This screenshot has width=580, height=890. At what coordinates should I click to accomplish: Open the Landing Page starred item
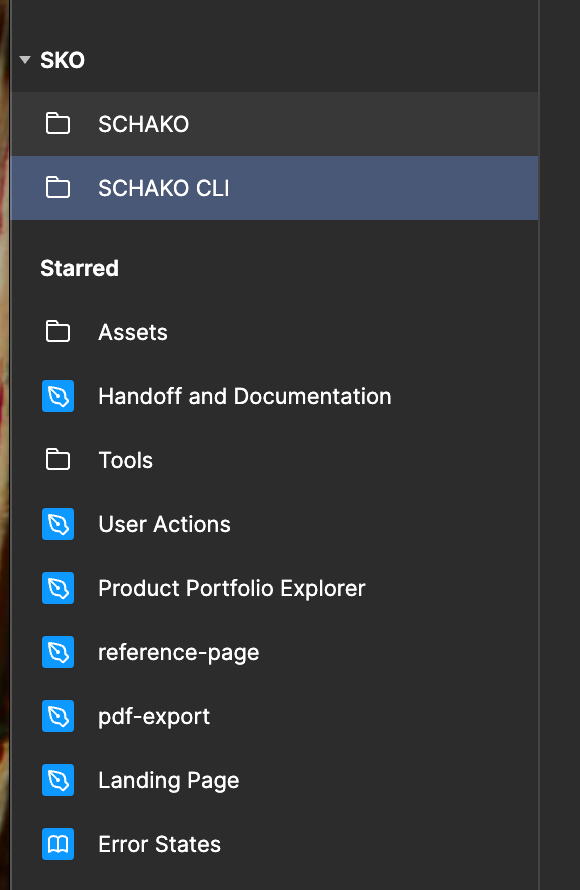[169, 781]
